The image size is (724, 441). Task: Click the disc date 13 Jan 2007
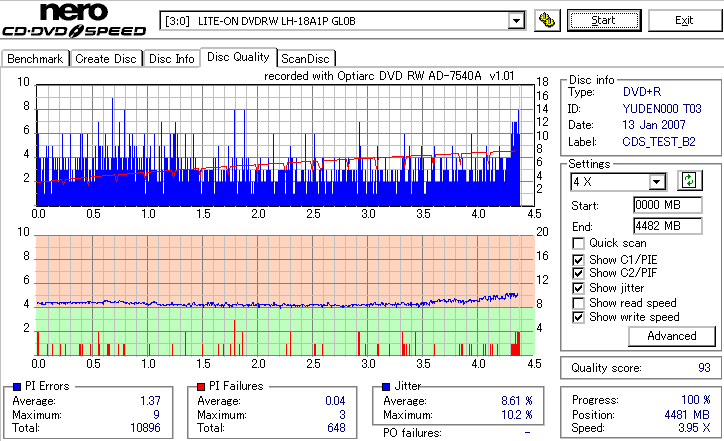(x=654, y=125)
